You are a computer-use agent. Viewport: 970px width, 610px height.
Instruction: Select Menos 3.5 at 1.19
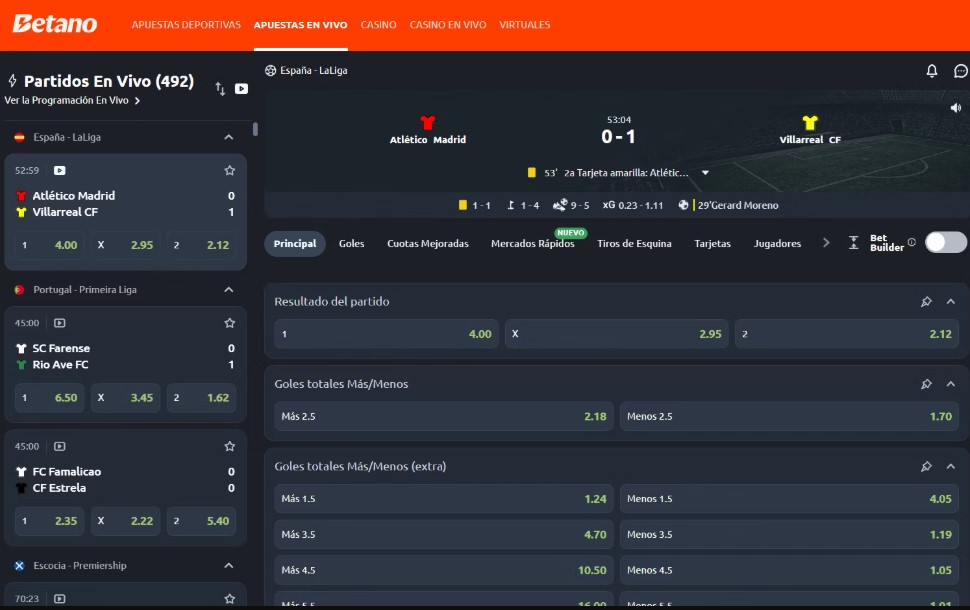click(789, 535)
